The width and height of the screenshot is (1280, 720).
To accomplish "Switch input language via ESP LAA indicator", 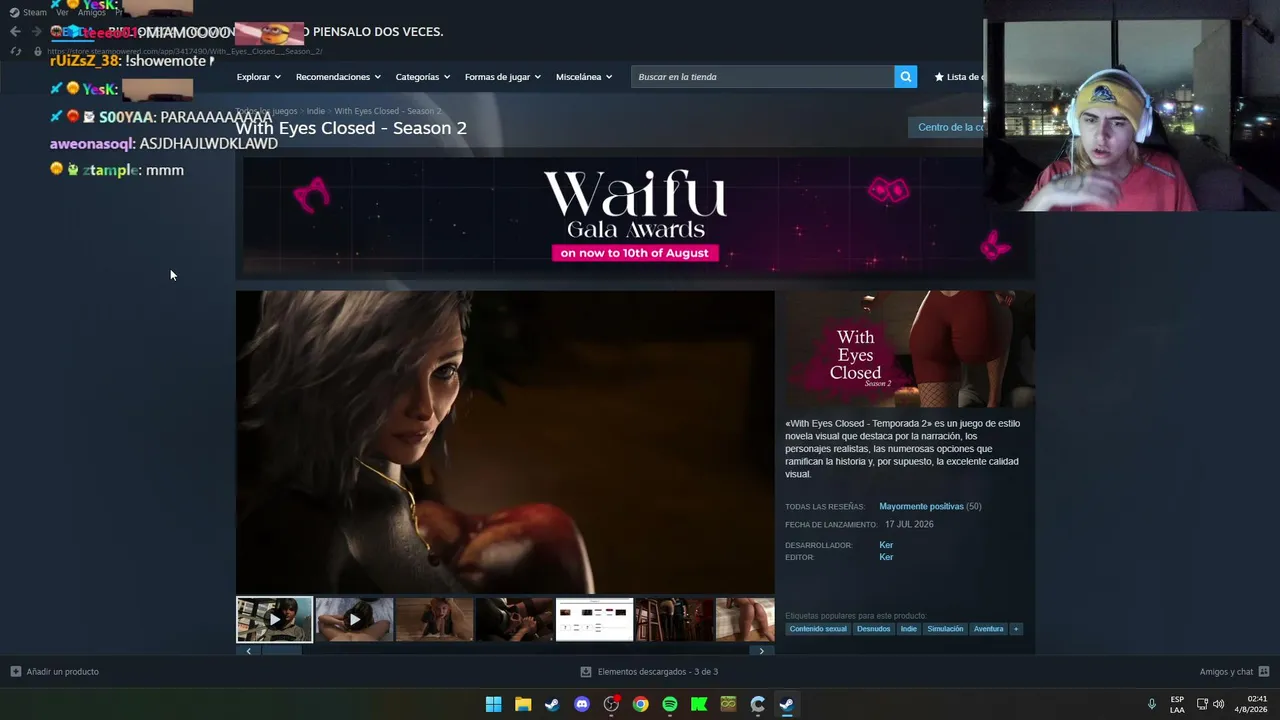I will click(1177, 704).
